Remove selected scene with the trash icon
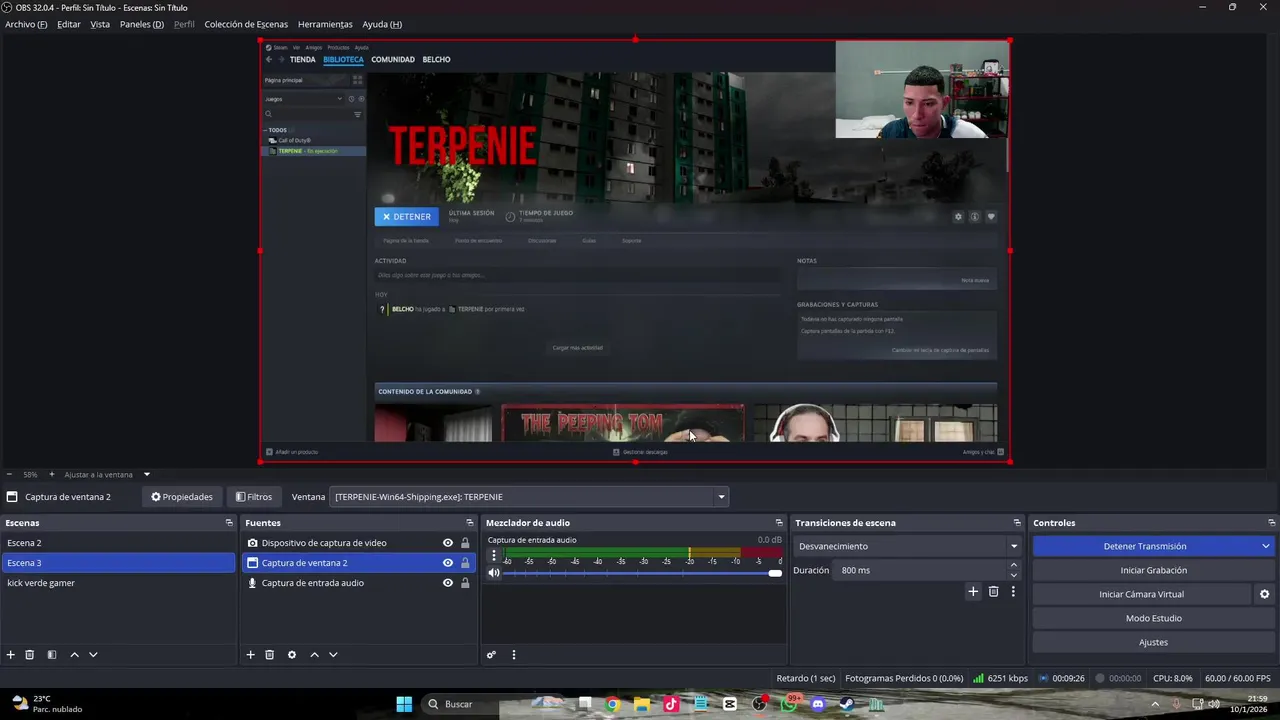The height and width of the screenshot is (720, 1280). pos(30,655)
